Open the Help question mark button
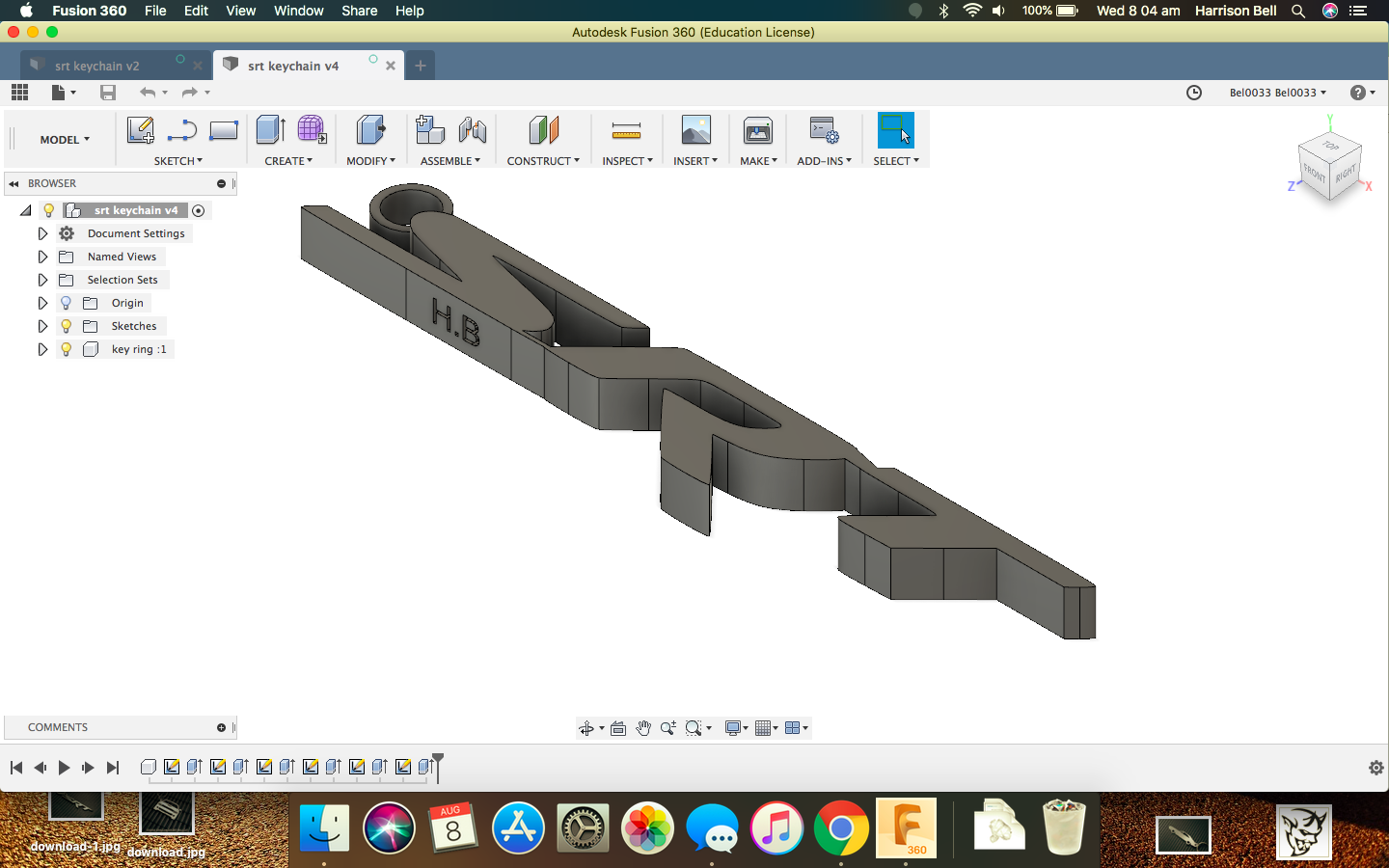 tap(1359, 93)
